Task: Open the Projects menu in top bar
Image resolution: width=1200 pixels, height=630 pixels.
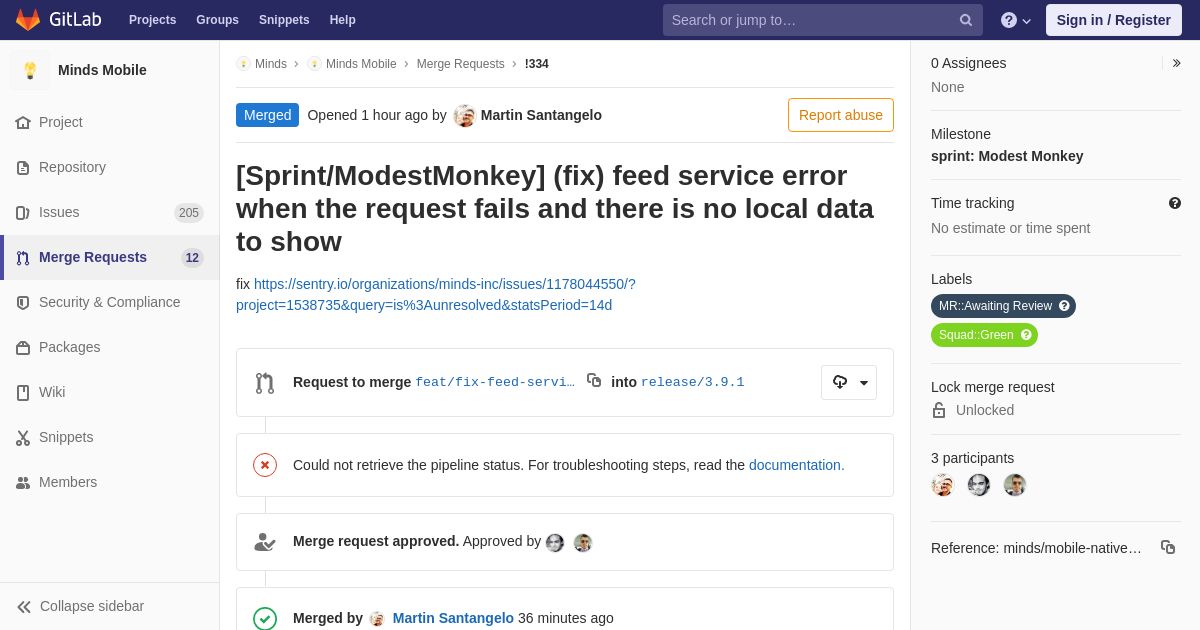Action: pyautogui.click(x=152, y=20)
